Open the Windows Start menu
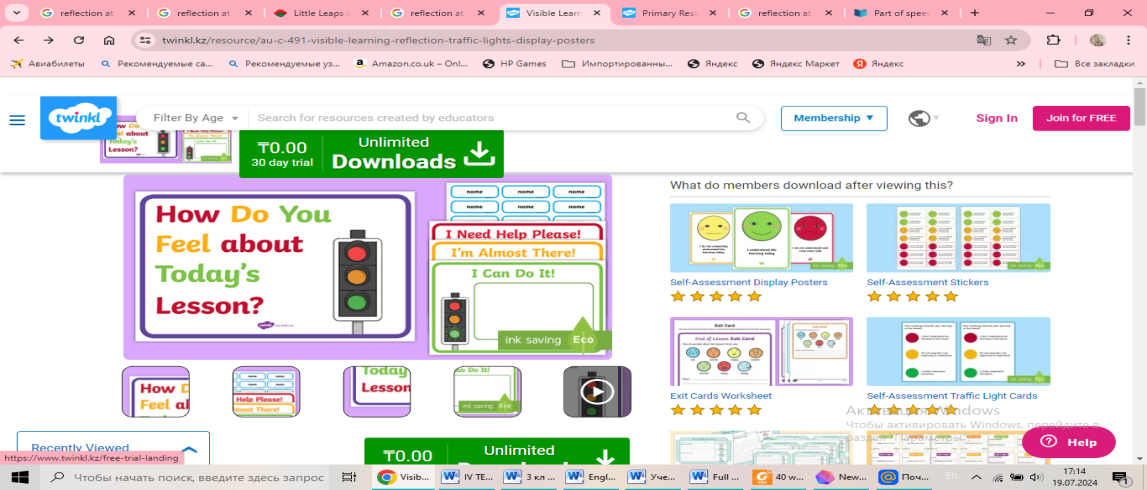Screen dimensions: 1147x490 pos(18,477)
